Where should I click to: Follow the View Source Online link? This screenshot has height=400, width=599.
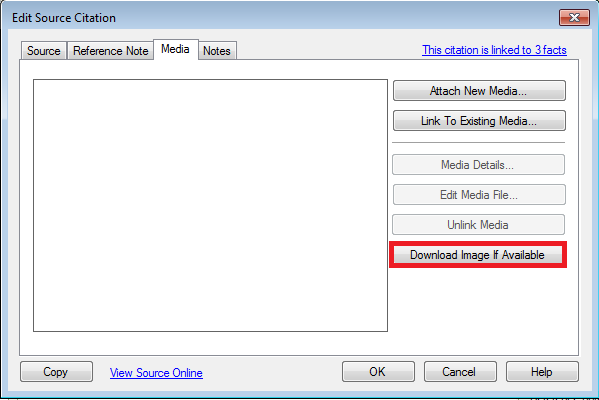[156, 373]
